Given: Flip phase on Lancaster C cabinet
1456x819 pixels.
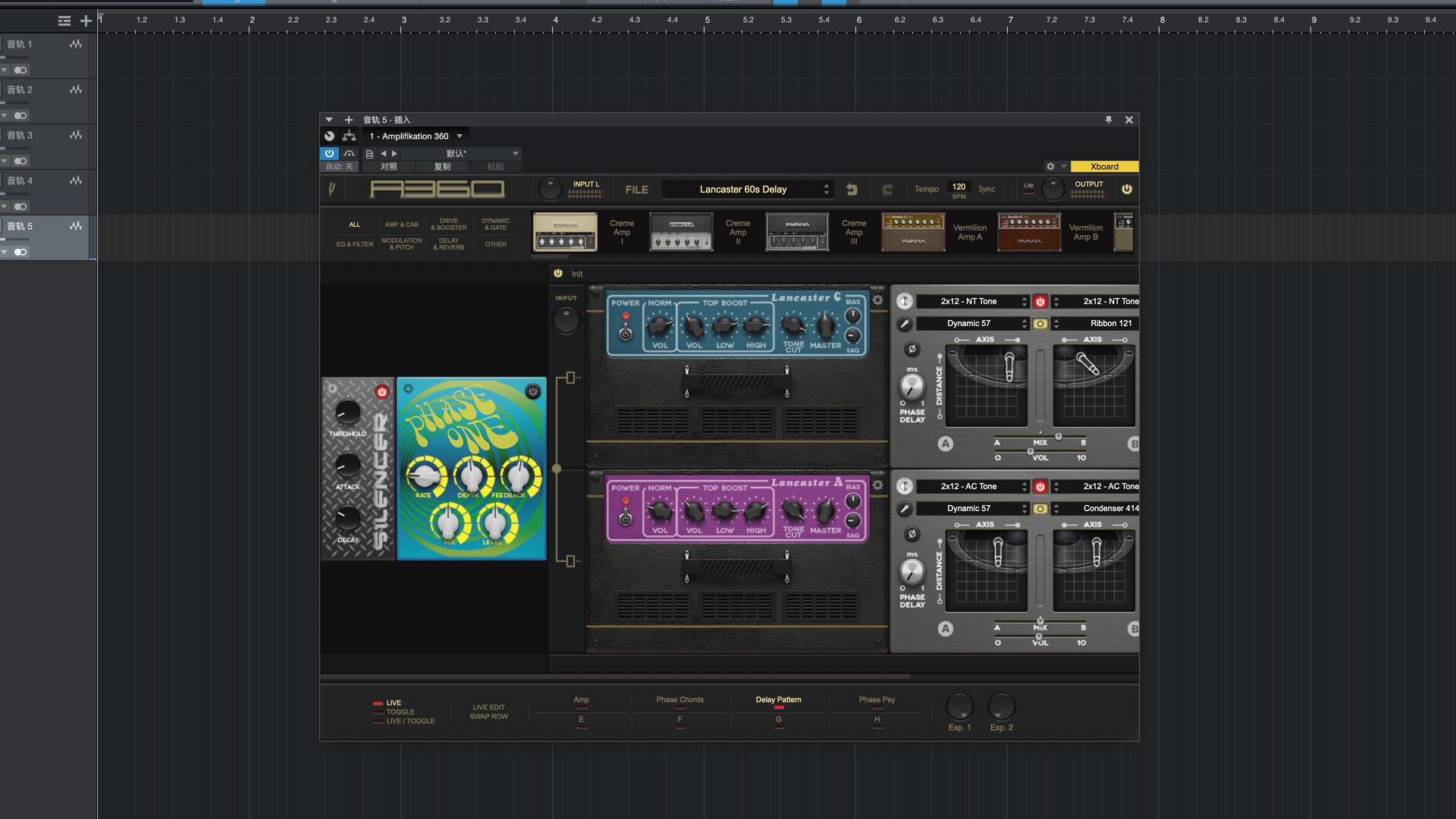Looking at the screenshot, I should (912, 349).
